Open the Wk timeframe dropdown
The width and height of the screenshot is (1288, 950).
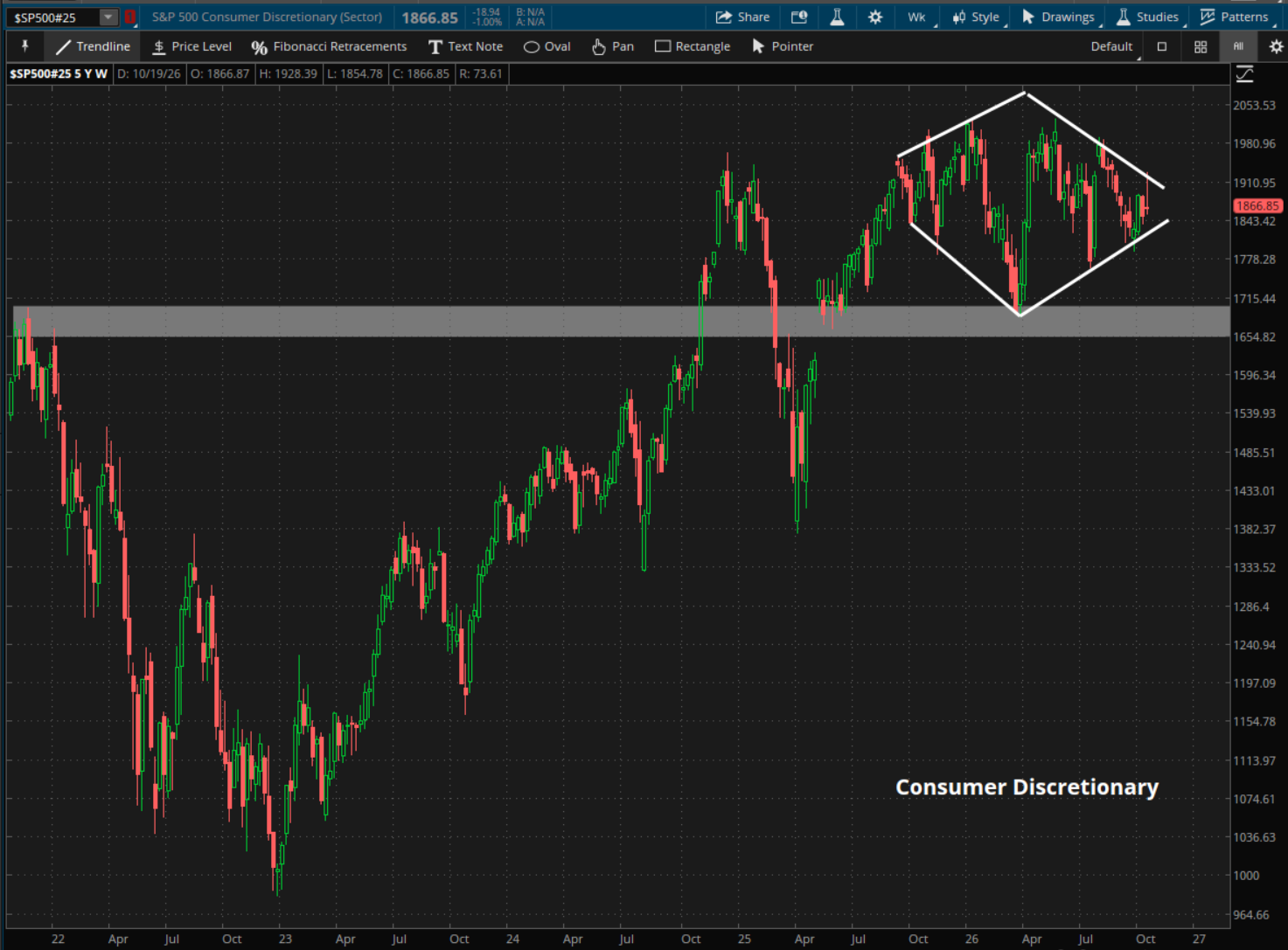pos(919,17)
